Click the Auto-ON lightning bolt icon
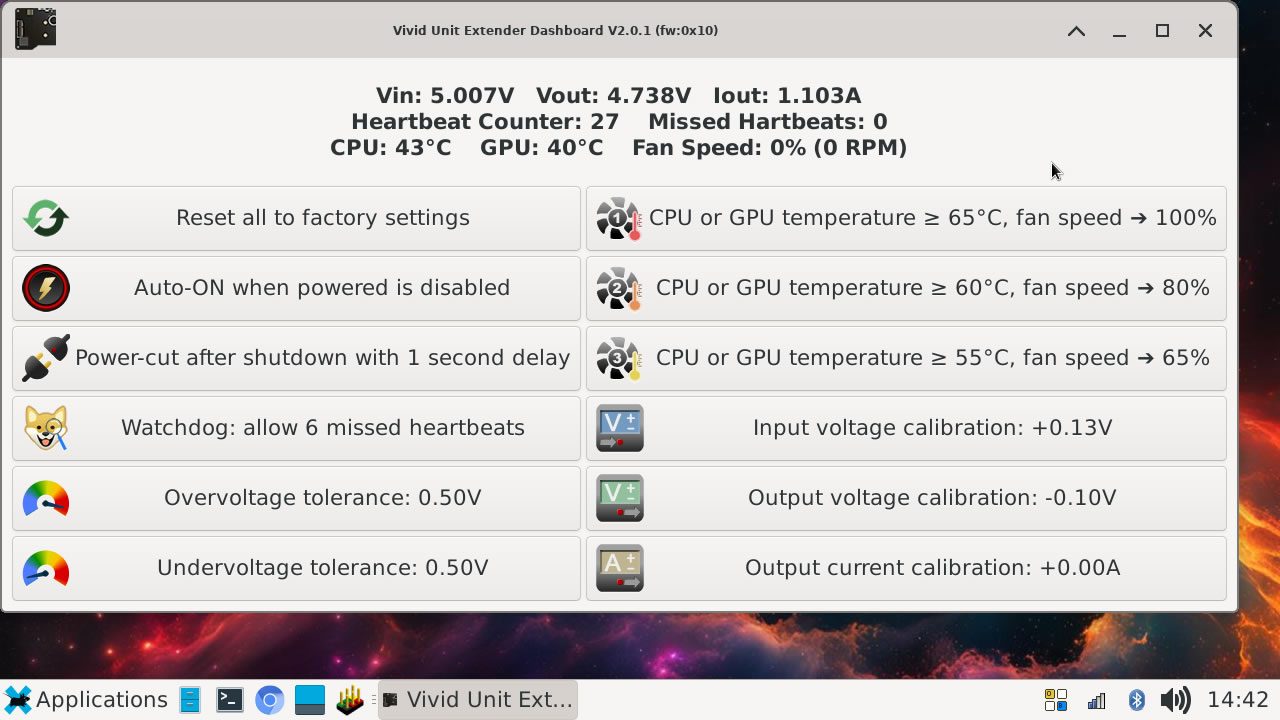This screenshot has height=720, width=1280. point(46,288)
